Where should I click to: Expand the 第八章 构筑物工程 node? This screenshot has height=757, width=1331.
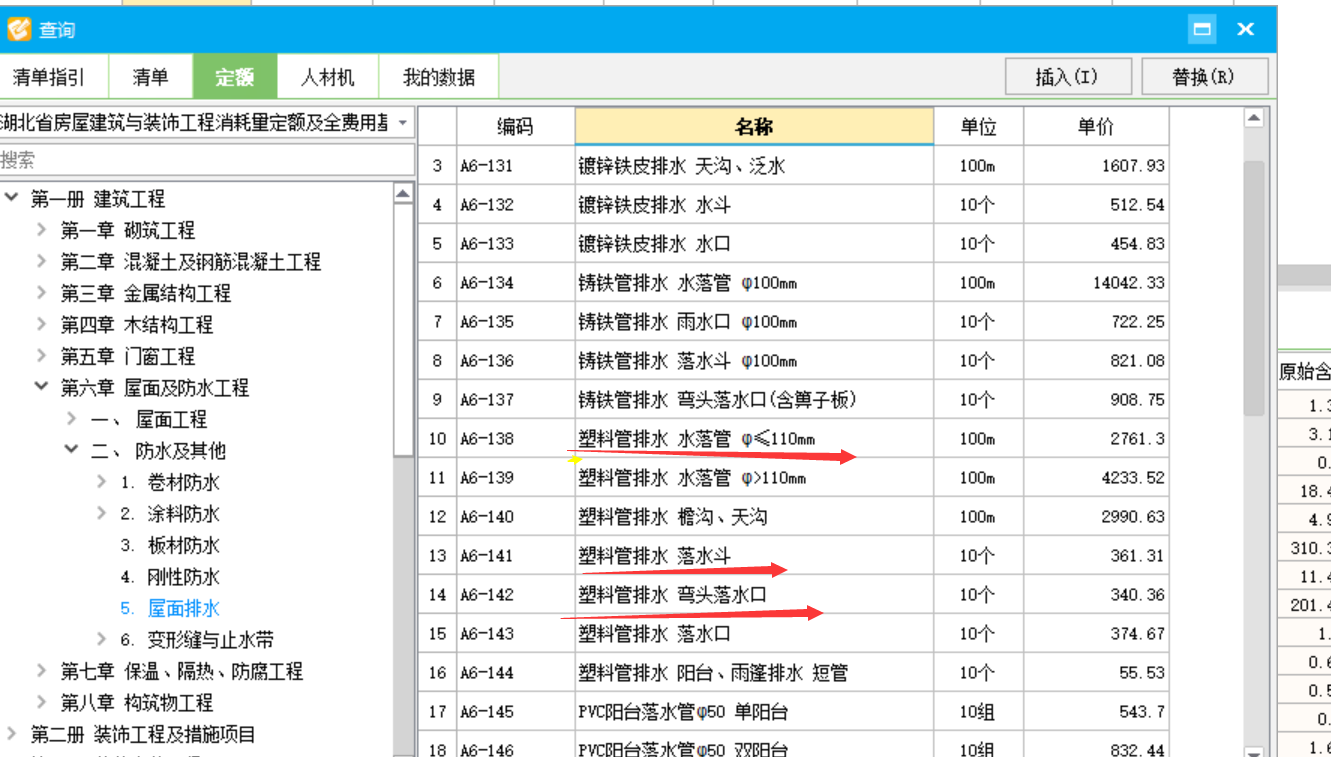click(41, 703)
